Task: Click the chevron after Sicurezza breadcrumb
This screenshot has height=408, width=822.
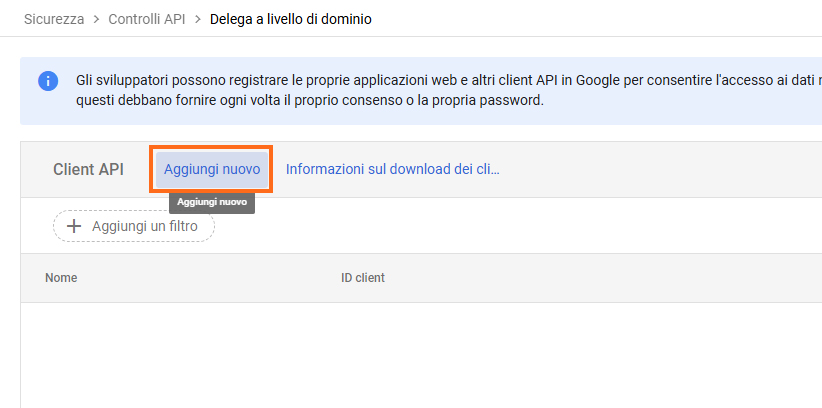Action: (97, 19)
